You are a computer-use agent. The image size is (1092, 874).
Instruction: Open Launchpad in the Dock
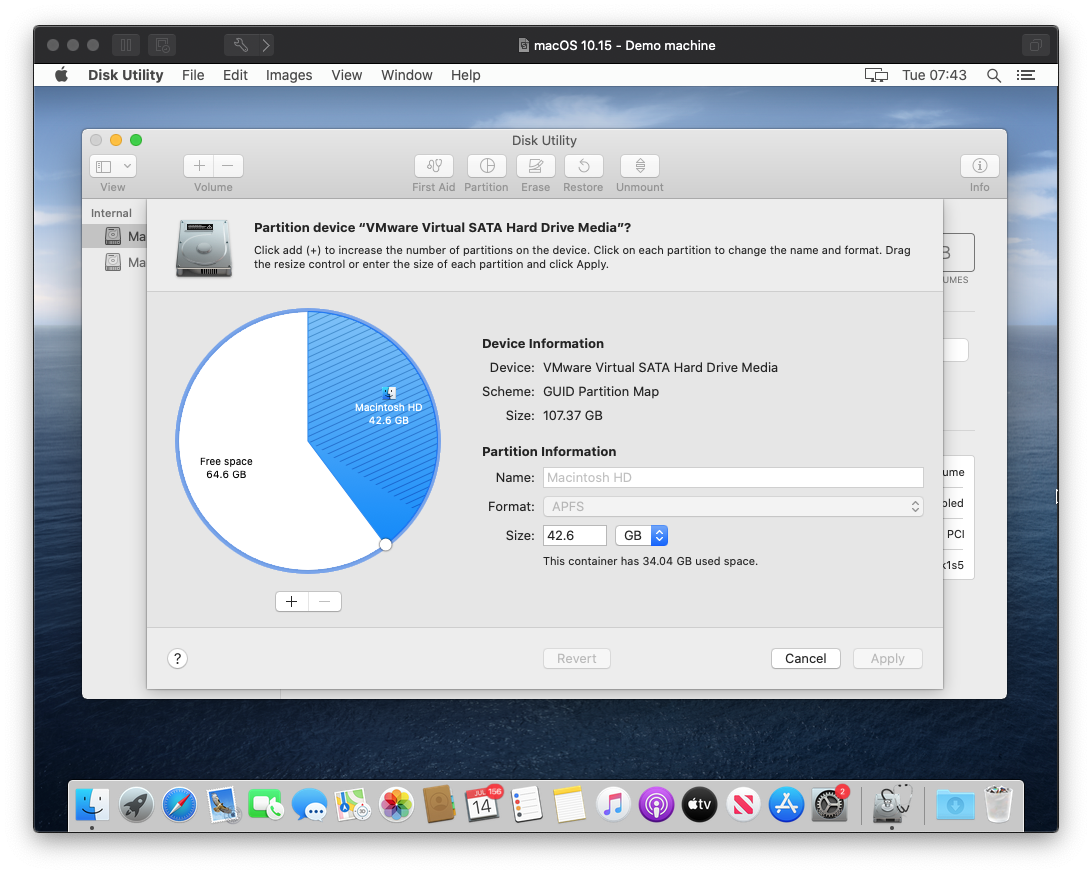tap(136, 805)
